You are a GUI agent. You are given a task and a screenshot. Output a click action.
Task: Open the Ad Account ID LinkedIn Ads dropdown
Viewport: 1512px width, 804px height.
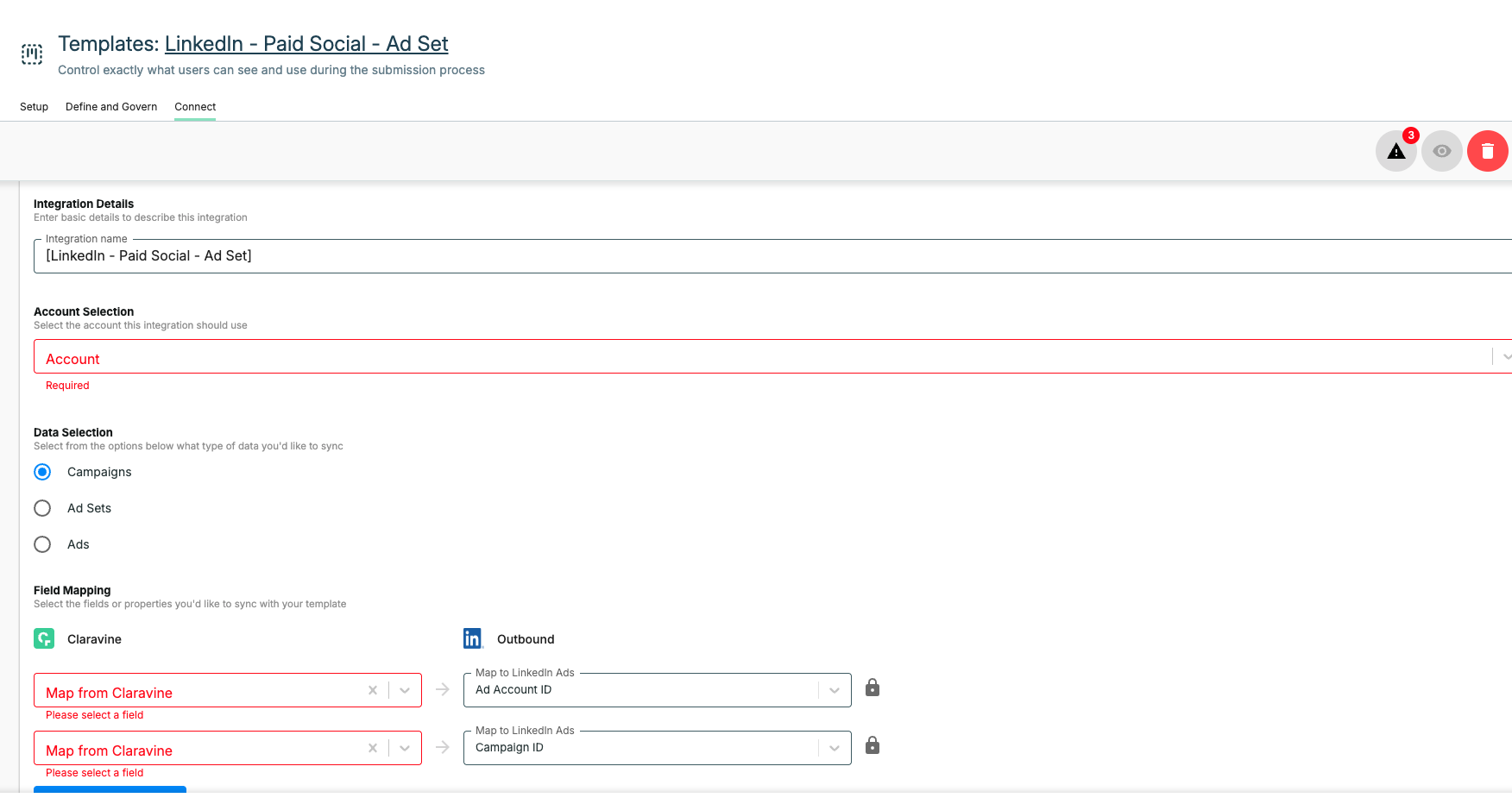tap(658, 690)
